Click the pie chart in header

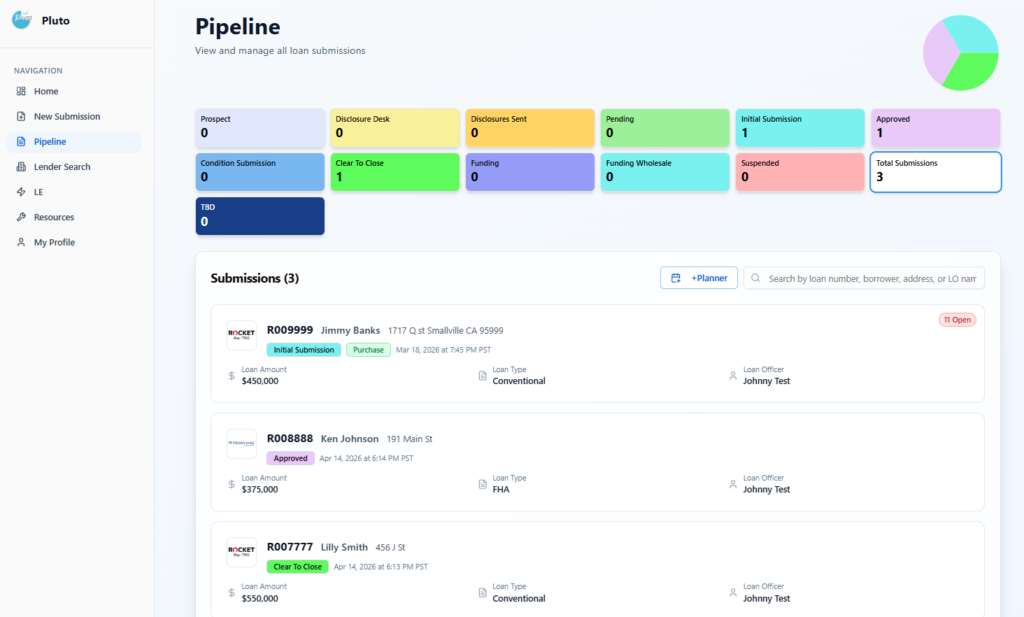960,52
